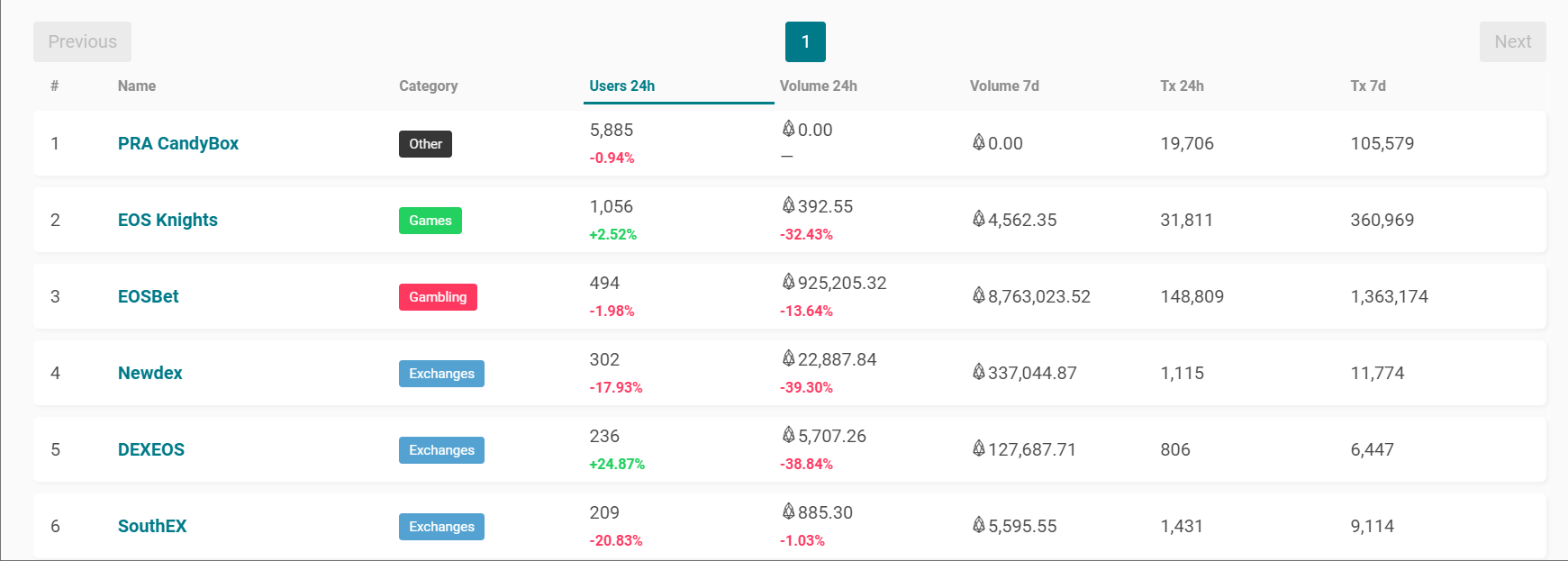This screenshot has width=1568, height=561.
Task: Sort by Tx 7d column
Action: (x=1368, y=86)
